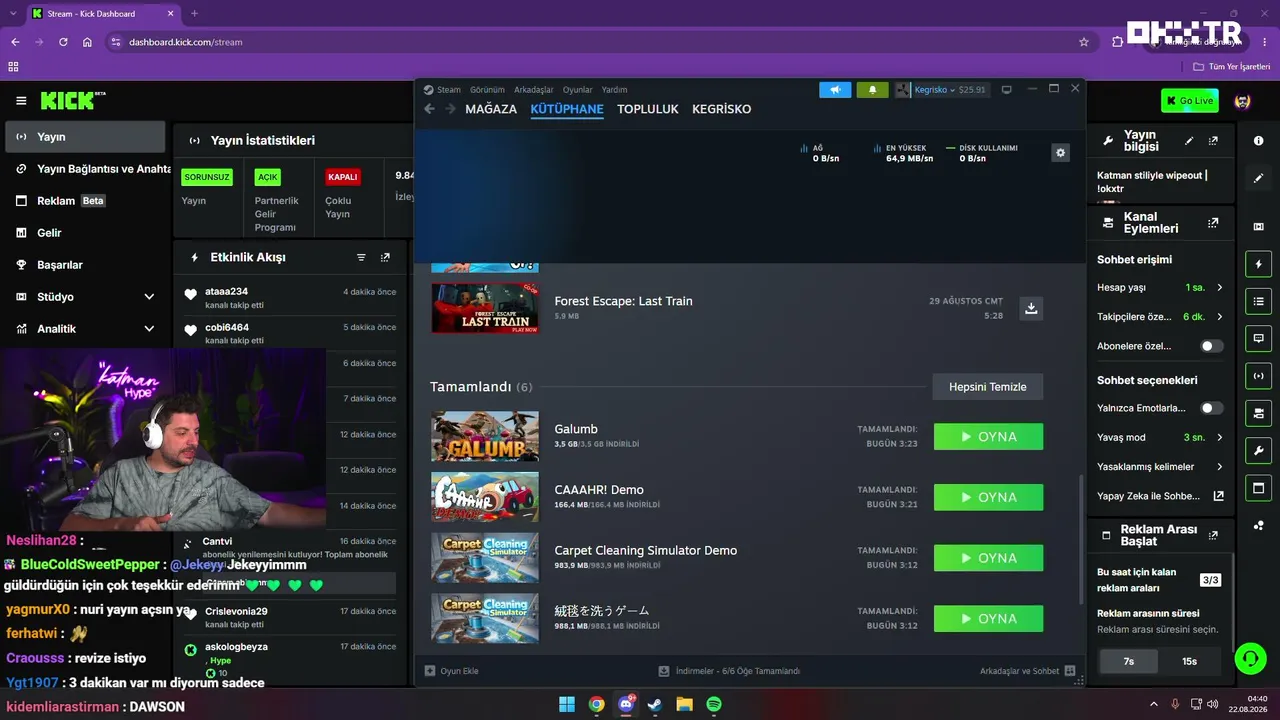This screenshot has height=720, width=1280.
Task: Open Yapay Zeka ile Sohbet external link
Action: pos(1219,496)
